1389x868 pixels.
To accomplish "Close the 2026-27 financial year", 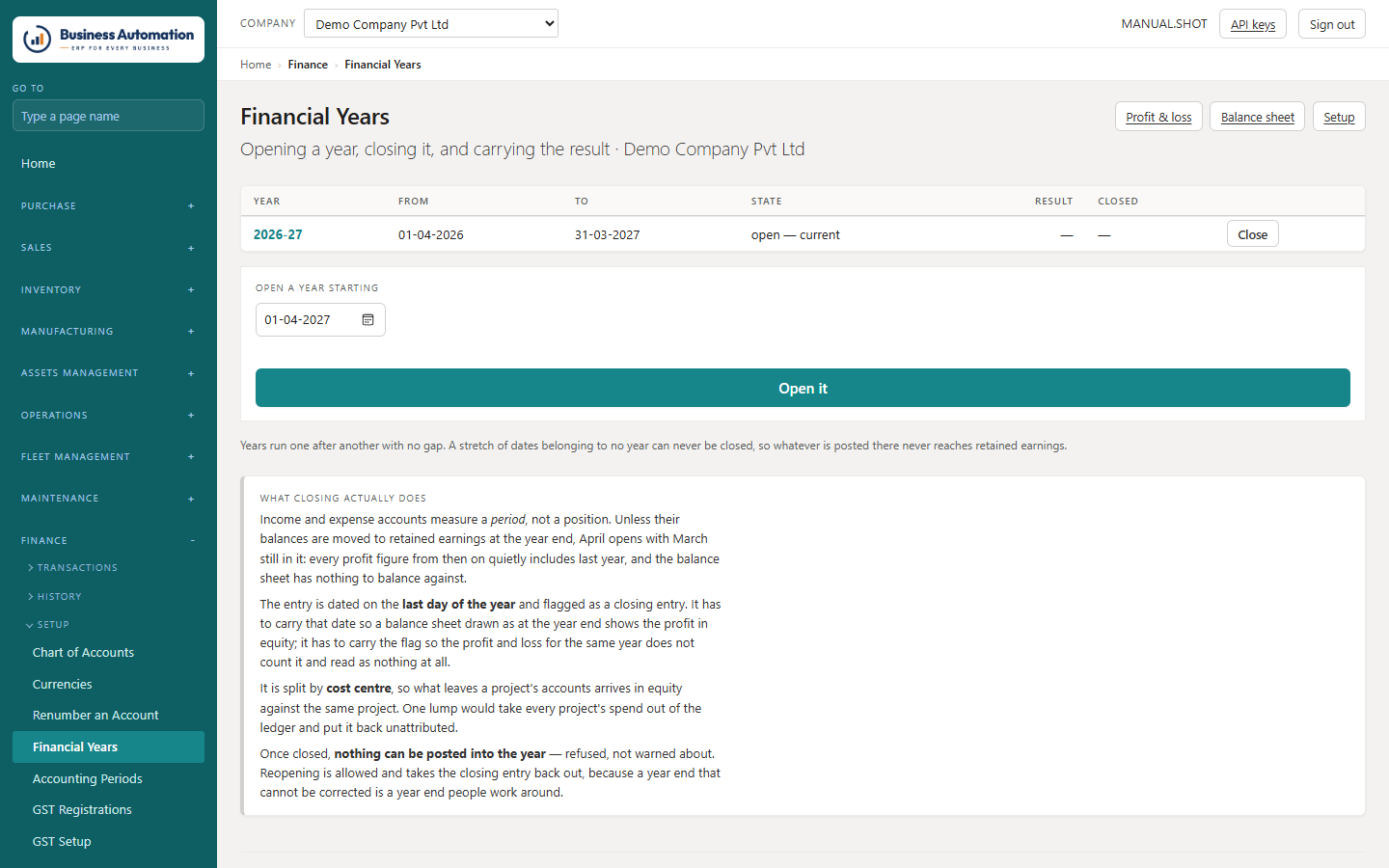I will (1252, 234).
